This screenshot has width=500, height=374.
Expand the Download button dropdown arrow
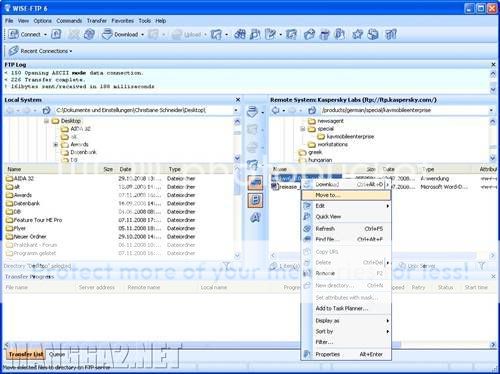(142, 35)
